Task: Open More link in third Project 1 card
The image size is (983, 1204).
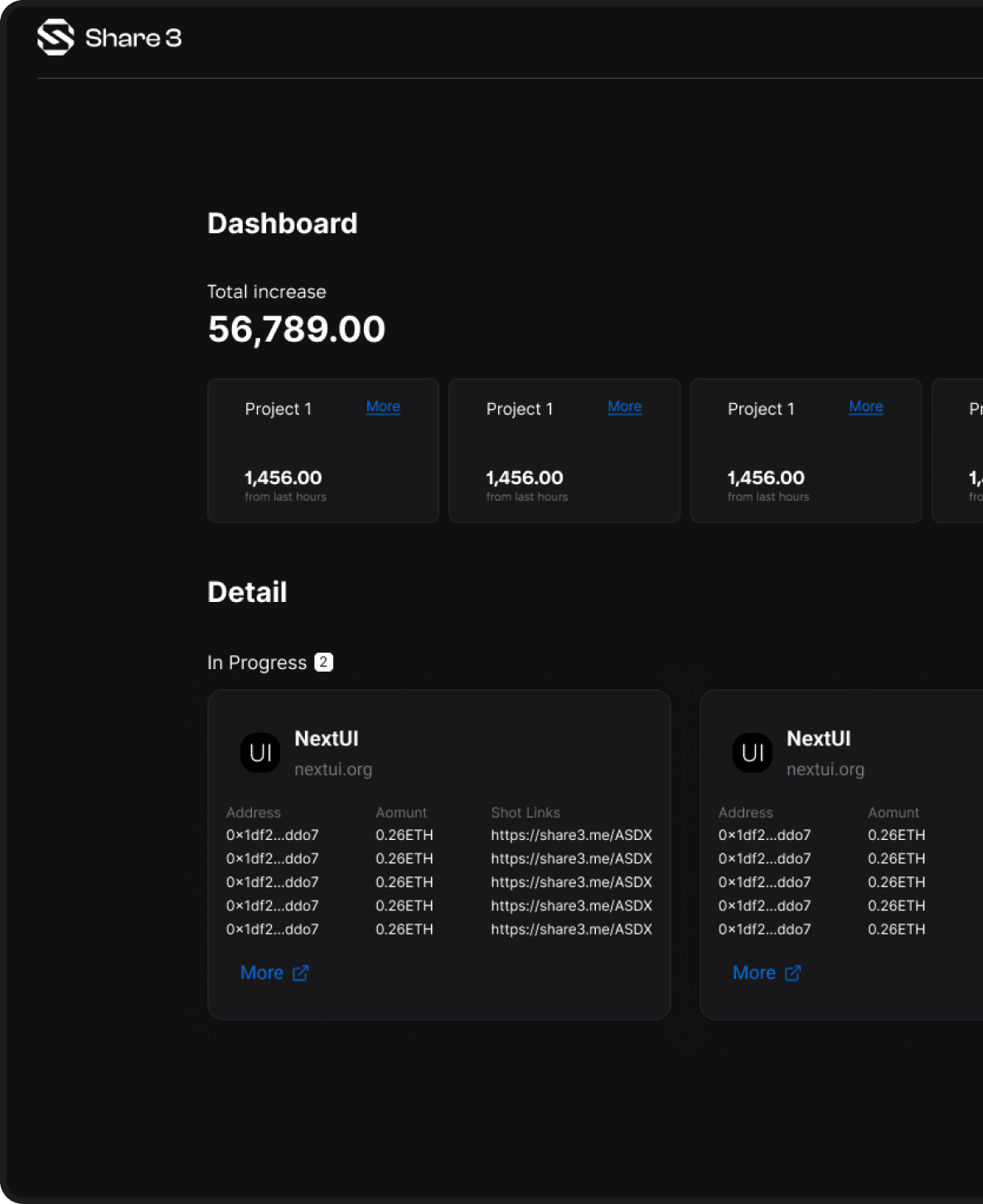Action: click(x=865, y=406)
